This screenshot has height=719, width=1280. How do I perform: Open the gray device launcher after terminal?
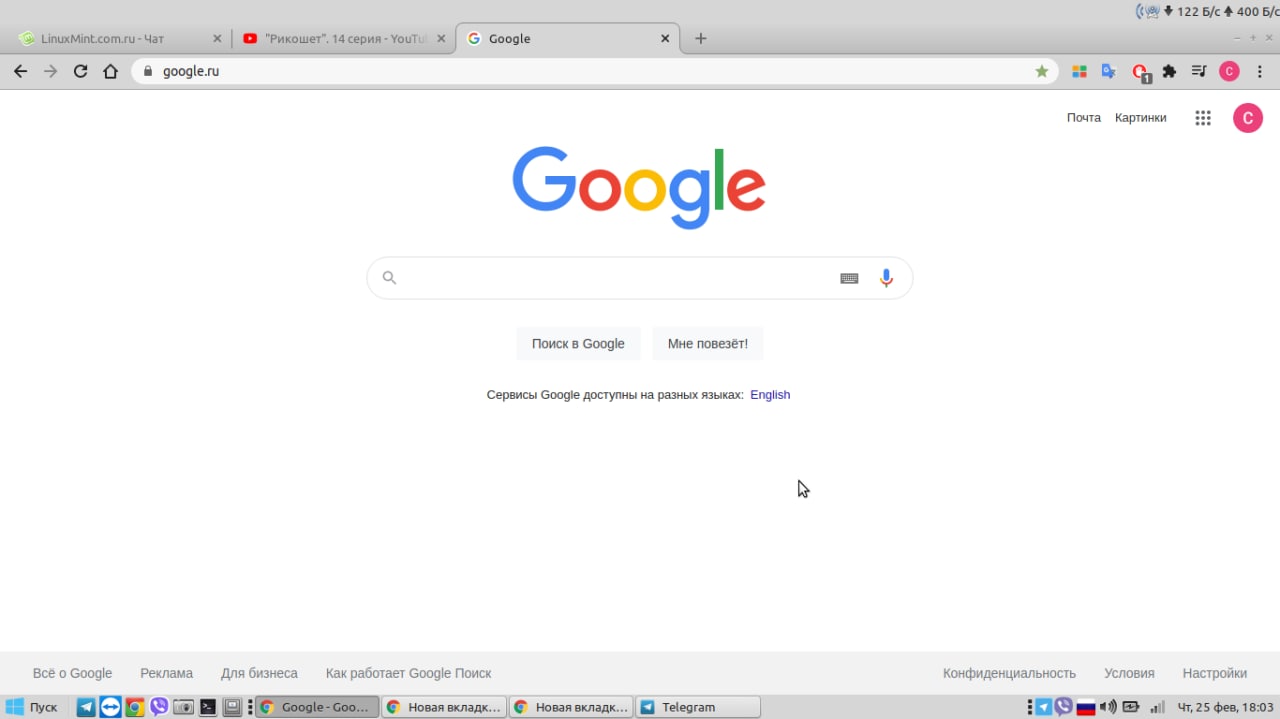coord(232,707)
